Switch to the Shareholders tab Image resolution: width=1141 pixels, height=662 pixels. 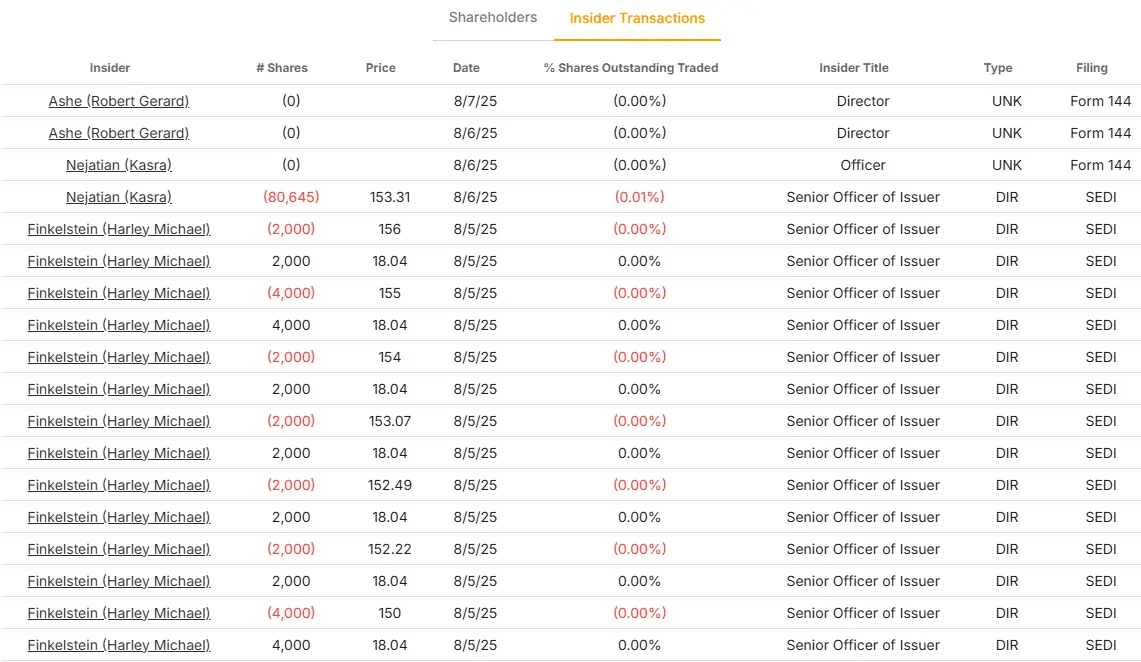[492, 17]
